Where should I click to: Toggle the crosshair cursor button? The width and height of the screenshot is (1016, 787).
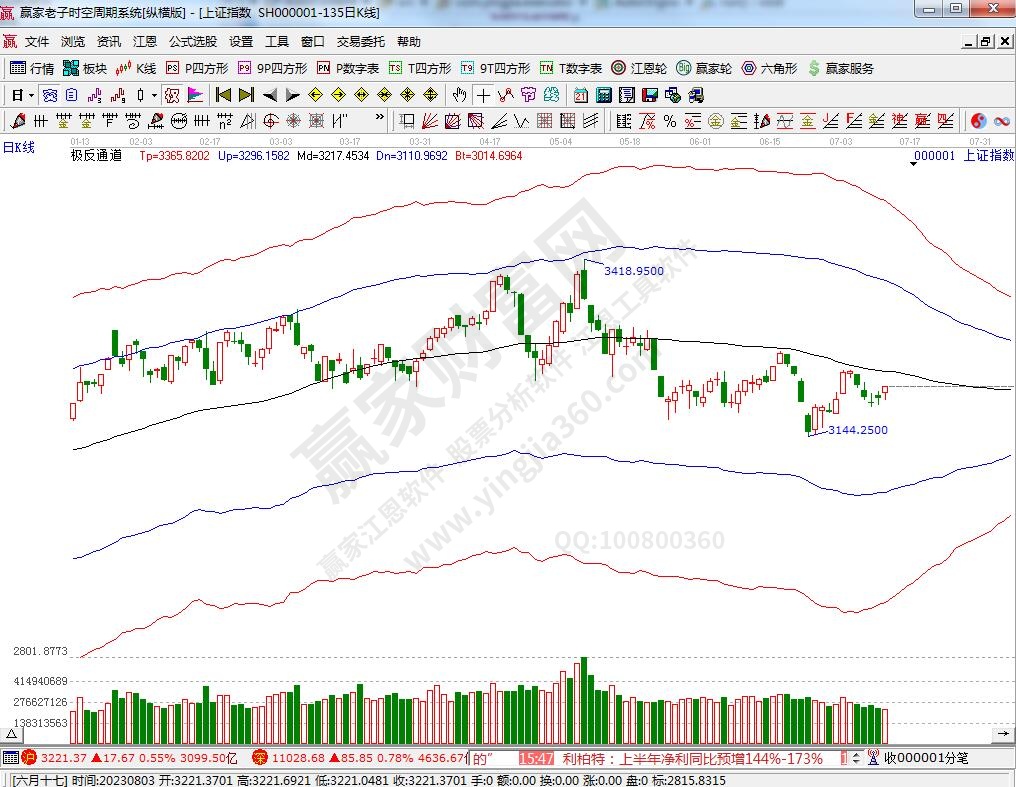click(x=483, y=95)
